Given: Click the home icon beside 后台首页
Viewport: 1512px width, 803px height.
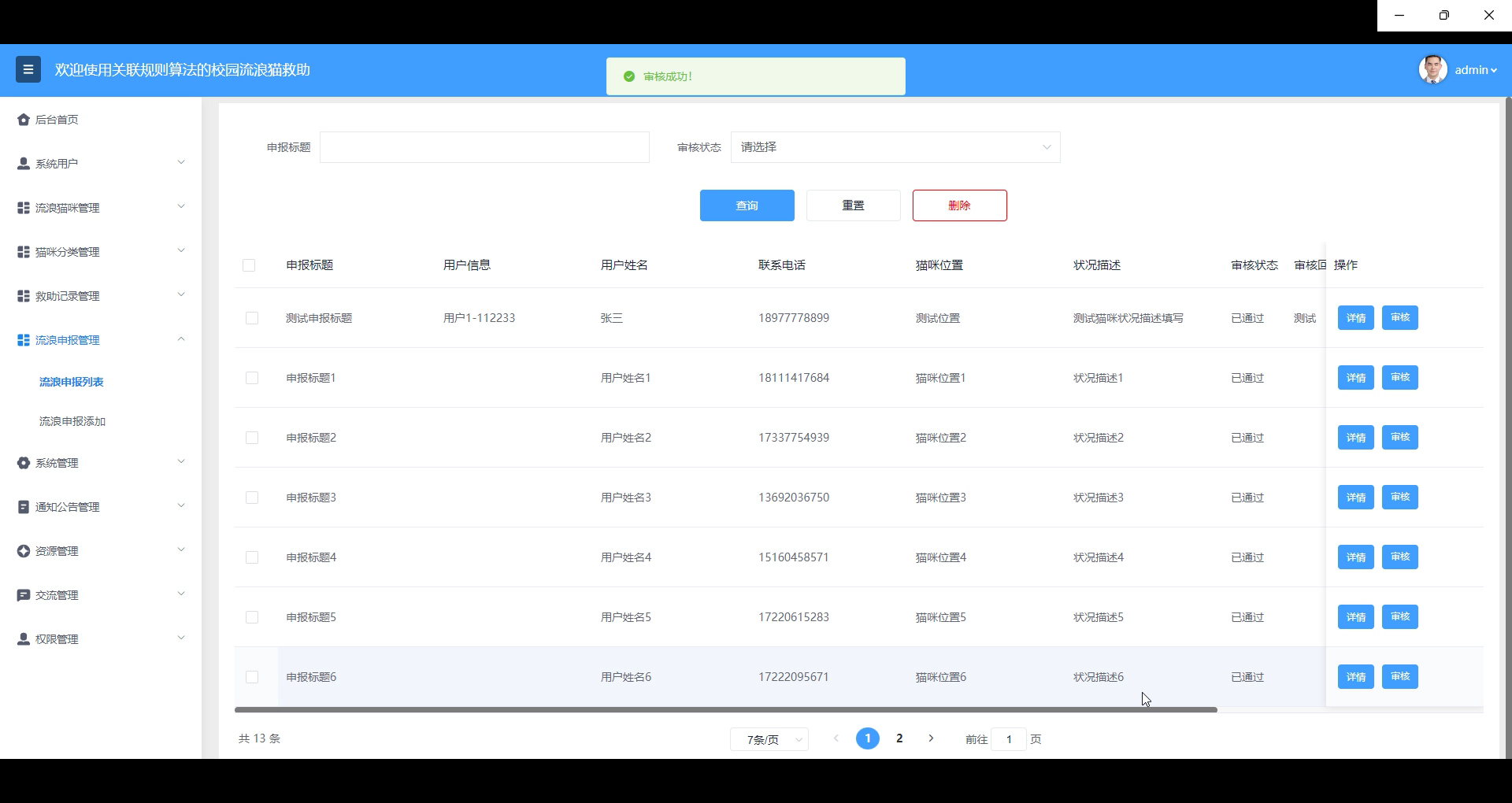Looking at the screenshot, I should click(x=24, y=120).
